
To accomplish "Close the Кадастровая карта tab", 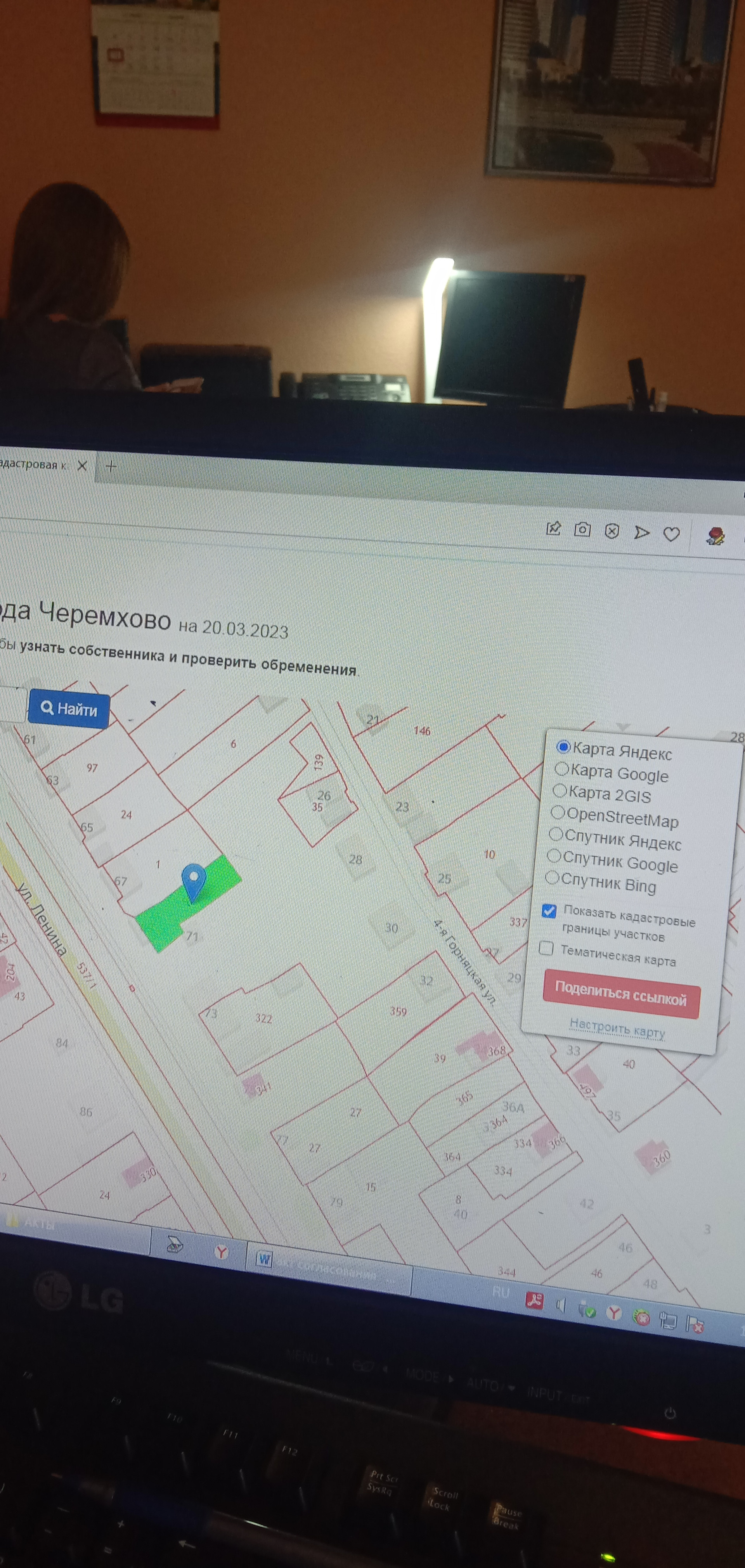I will click(82, 466).
